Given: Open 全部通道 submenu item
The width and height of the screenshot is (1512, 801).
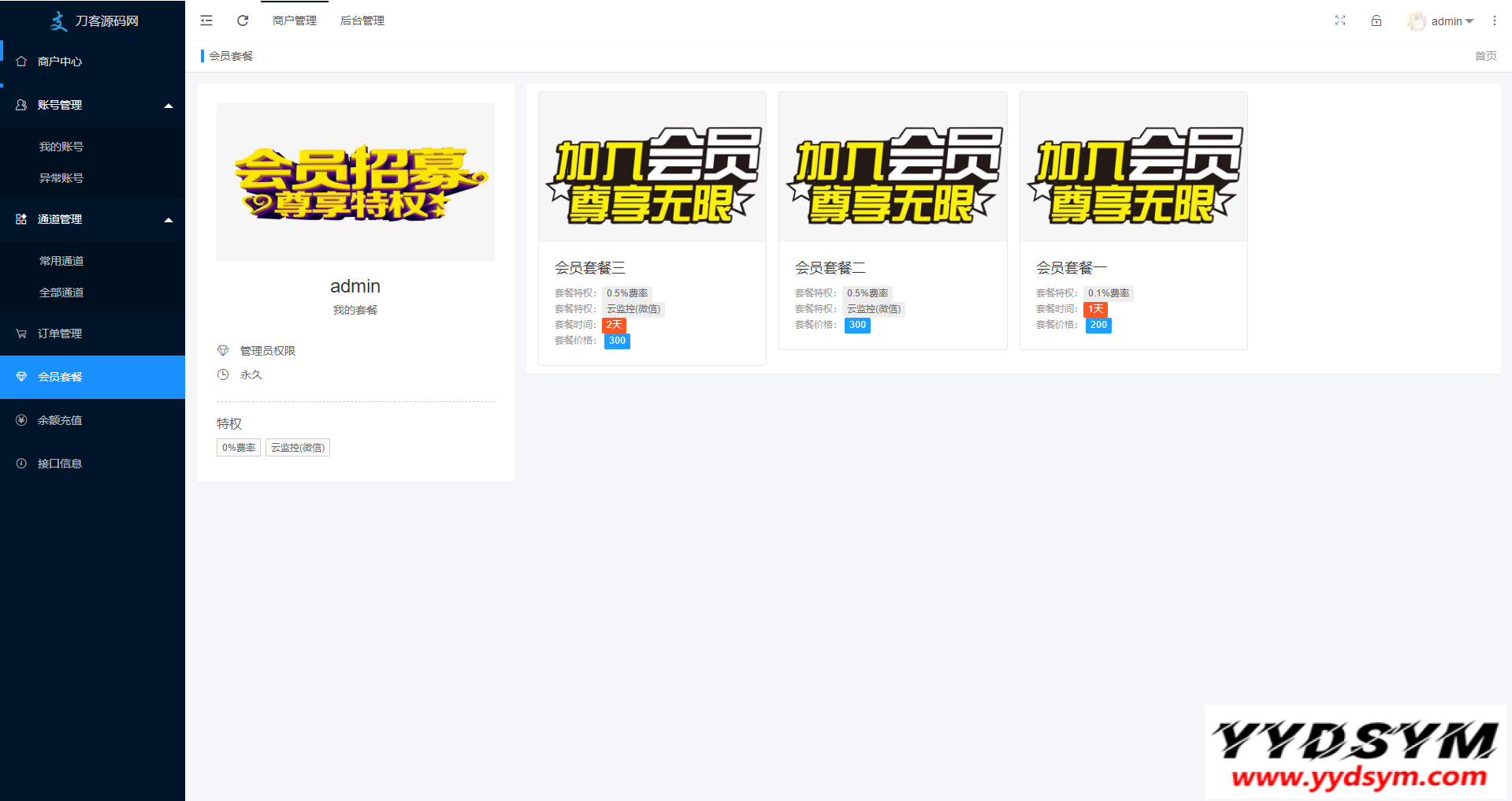Looking at the screenshot, I should click(x=61, y=292).
